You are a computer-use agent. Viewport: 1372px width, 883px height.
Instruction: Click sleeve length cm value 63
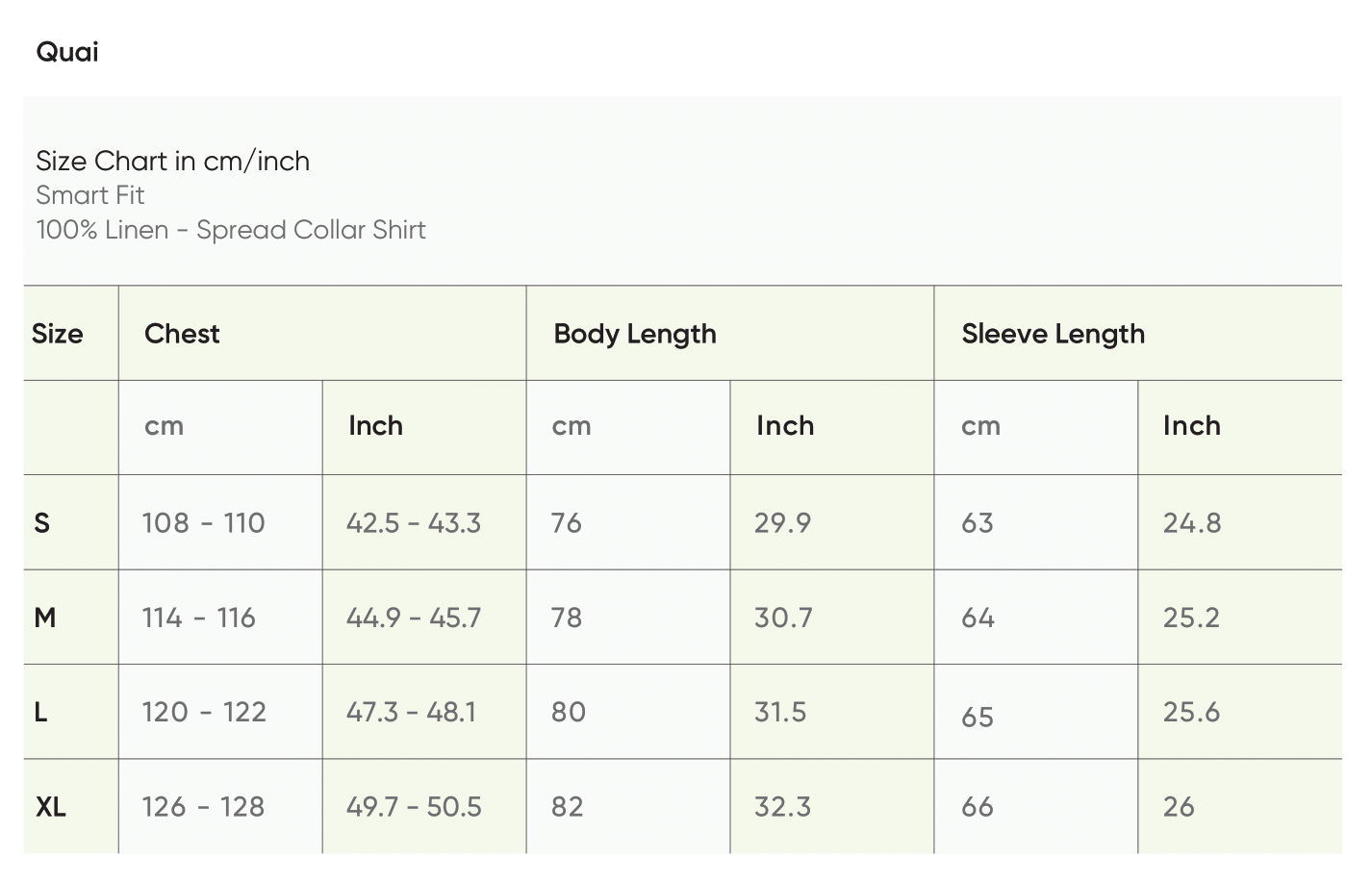(x=978, y=523)
